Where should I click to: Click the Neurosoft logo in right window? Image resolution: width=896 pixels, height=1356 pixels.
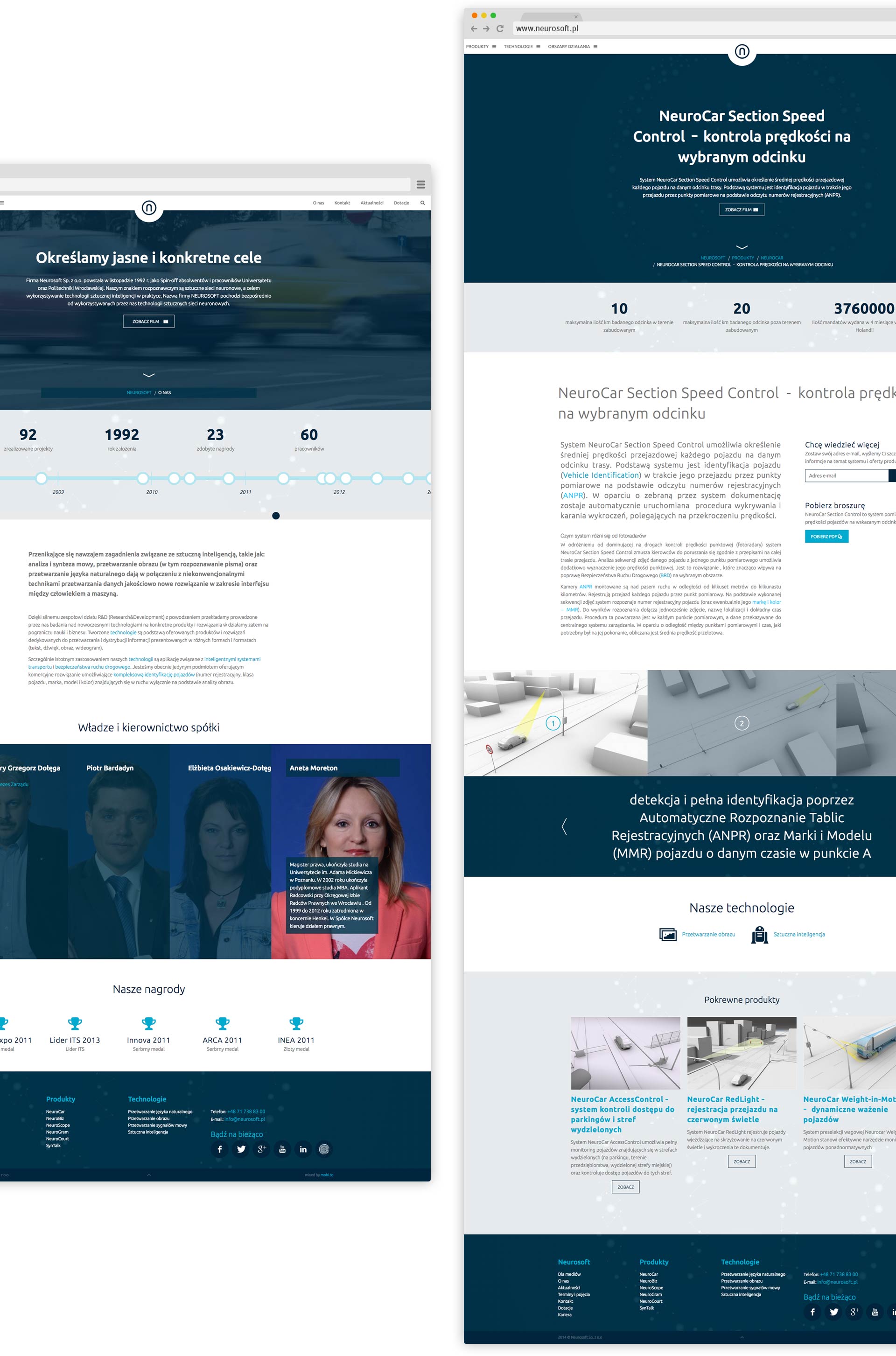742,51
